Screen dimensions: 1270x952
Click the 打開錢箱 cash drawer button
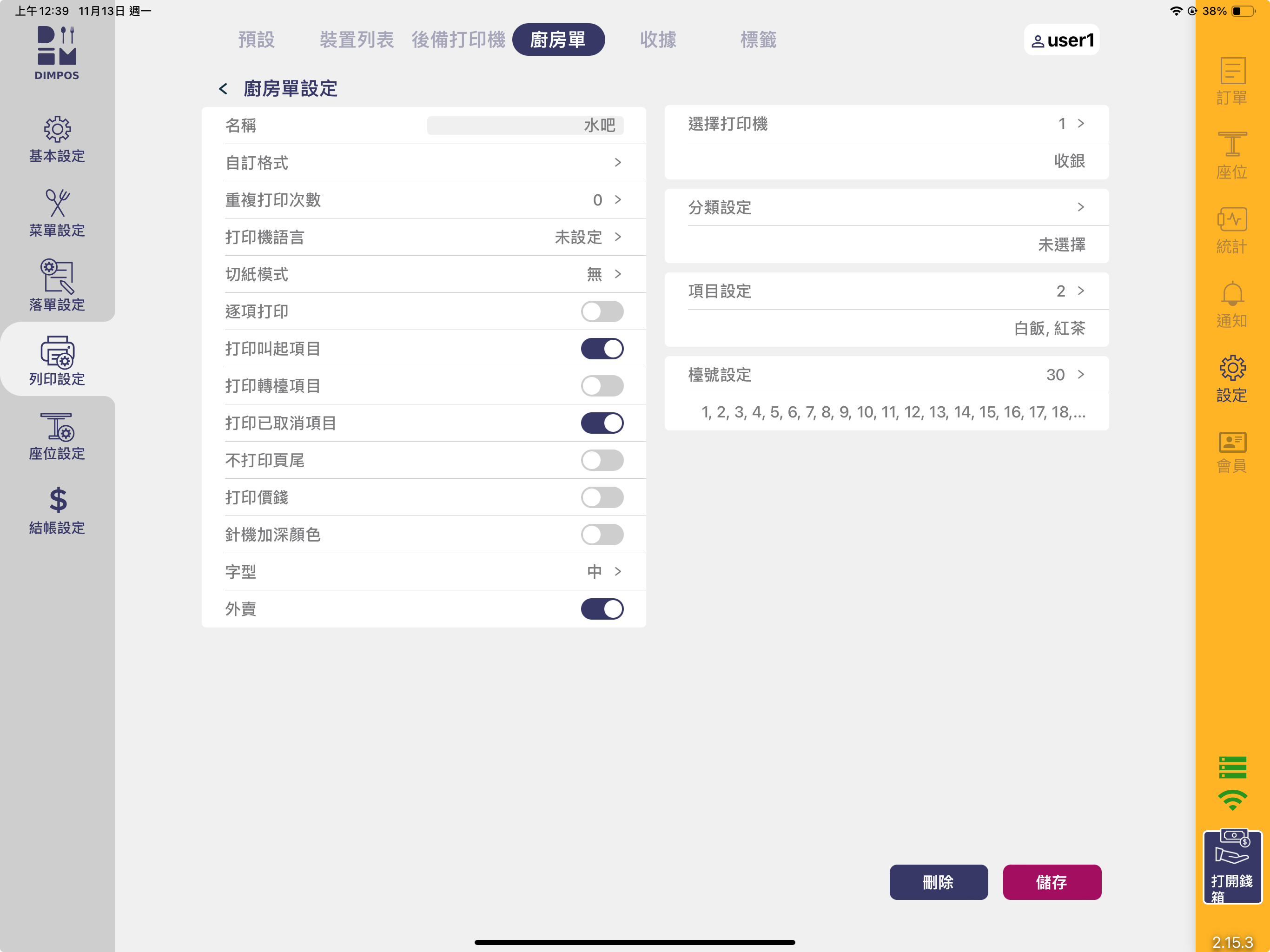pos(1232,866)
